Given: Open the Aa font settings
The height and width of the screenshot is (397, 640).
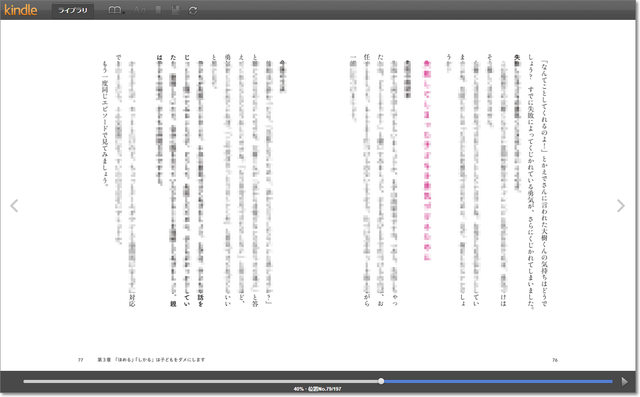Looking at the screenshot, I should click(x=139, y=11).
